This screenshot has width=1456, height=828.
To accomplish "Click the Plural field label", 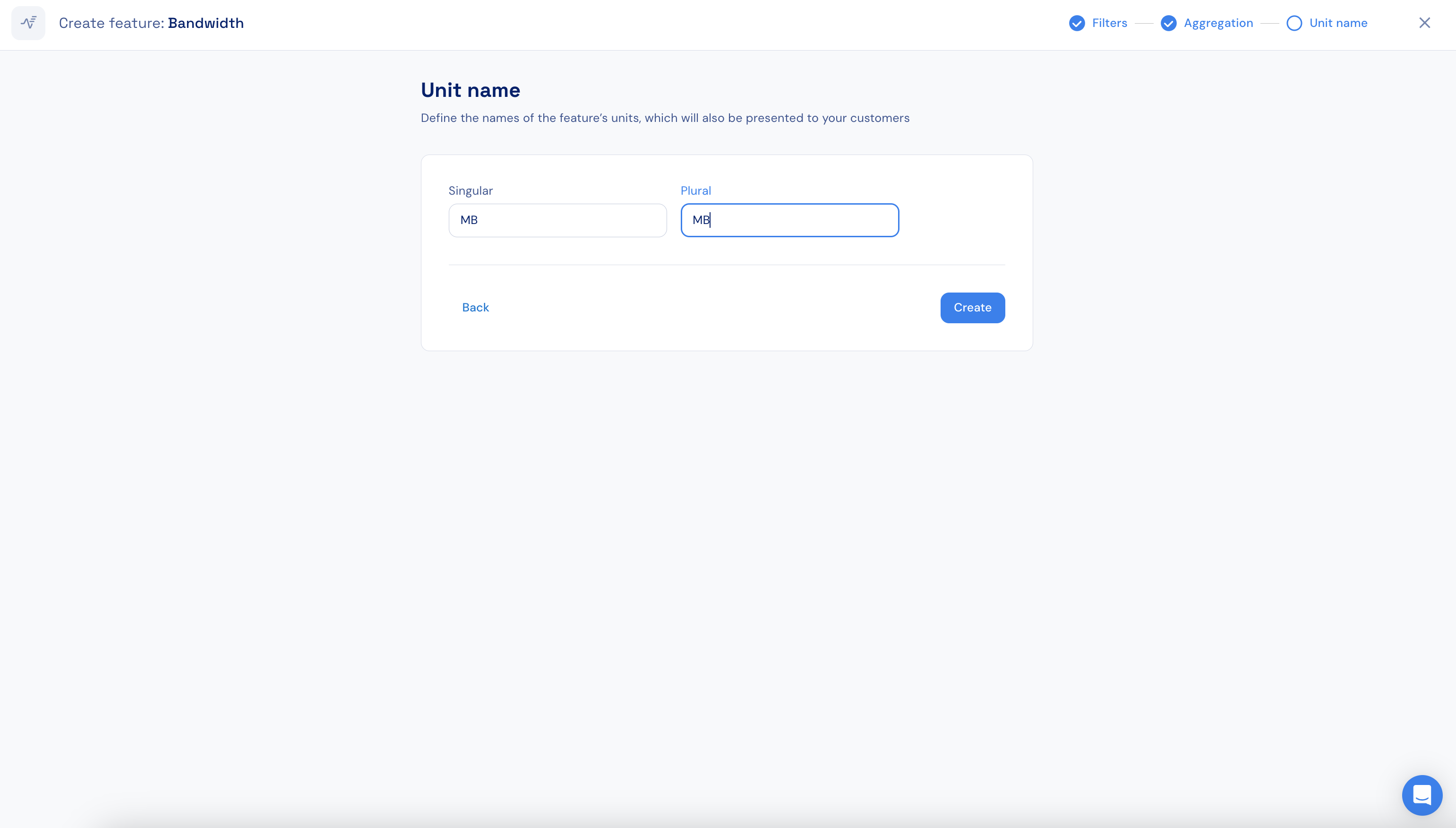I will pos(695,191).
